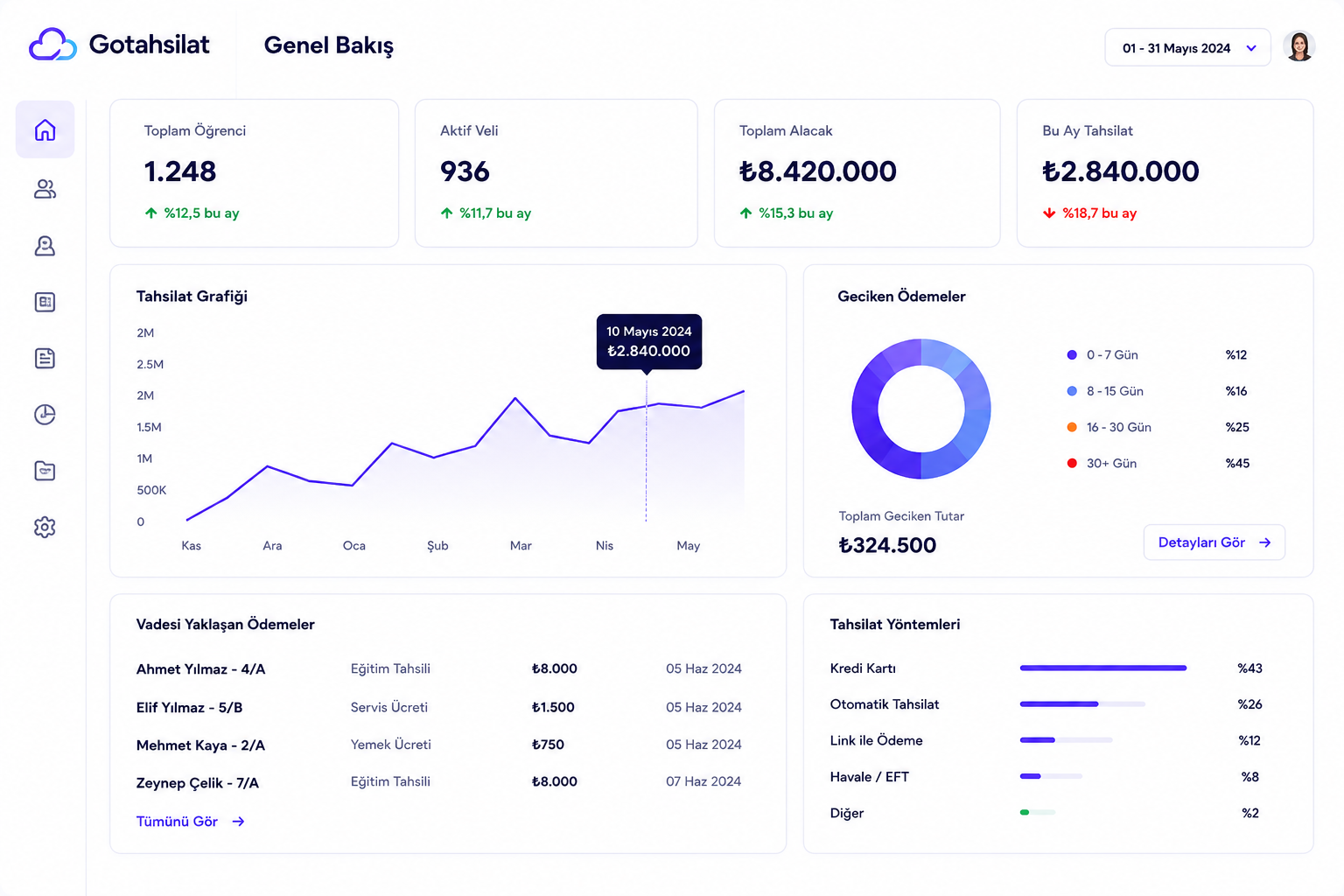Open the news-style panel sidebar icon
Screen dimensions: 1344x896
coord(45,302)
